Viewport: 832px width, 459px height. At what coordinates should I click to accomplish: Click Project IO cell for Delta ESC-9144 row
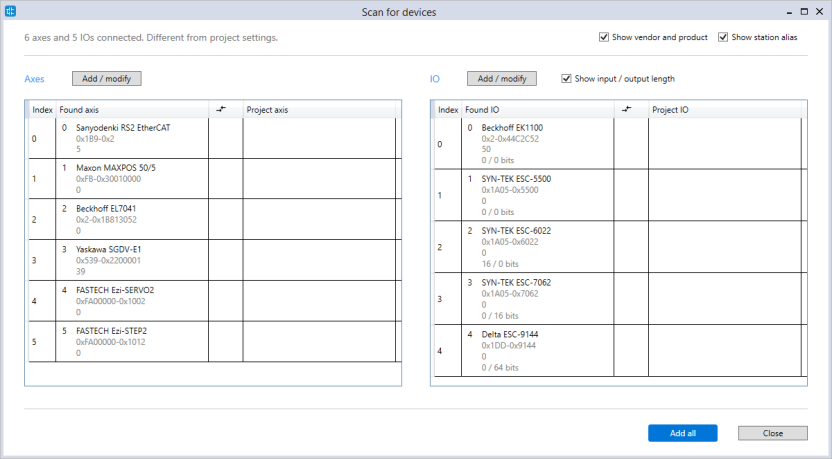click(725, 351)
